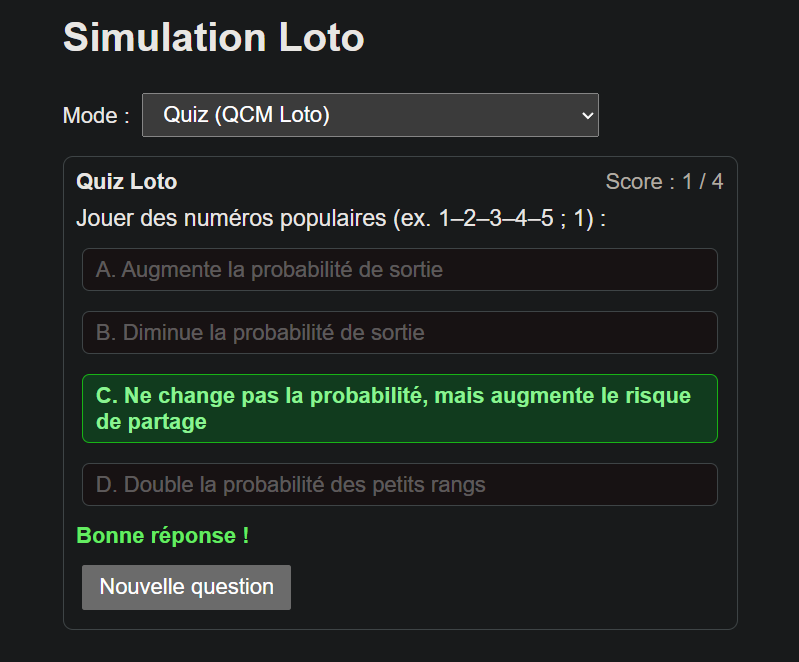Click the "Score : 1 / 4" indicator
Screen dimensions: 799x662
click(x=664, y=182)
